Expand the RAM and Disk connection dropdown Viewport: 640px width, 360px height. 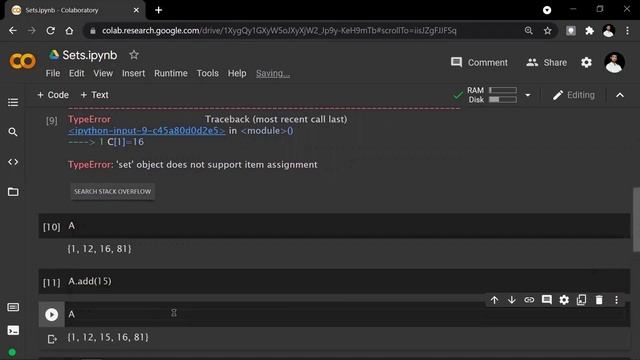click(528, 95)
